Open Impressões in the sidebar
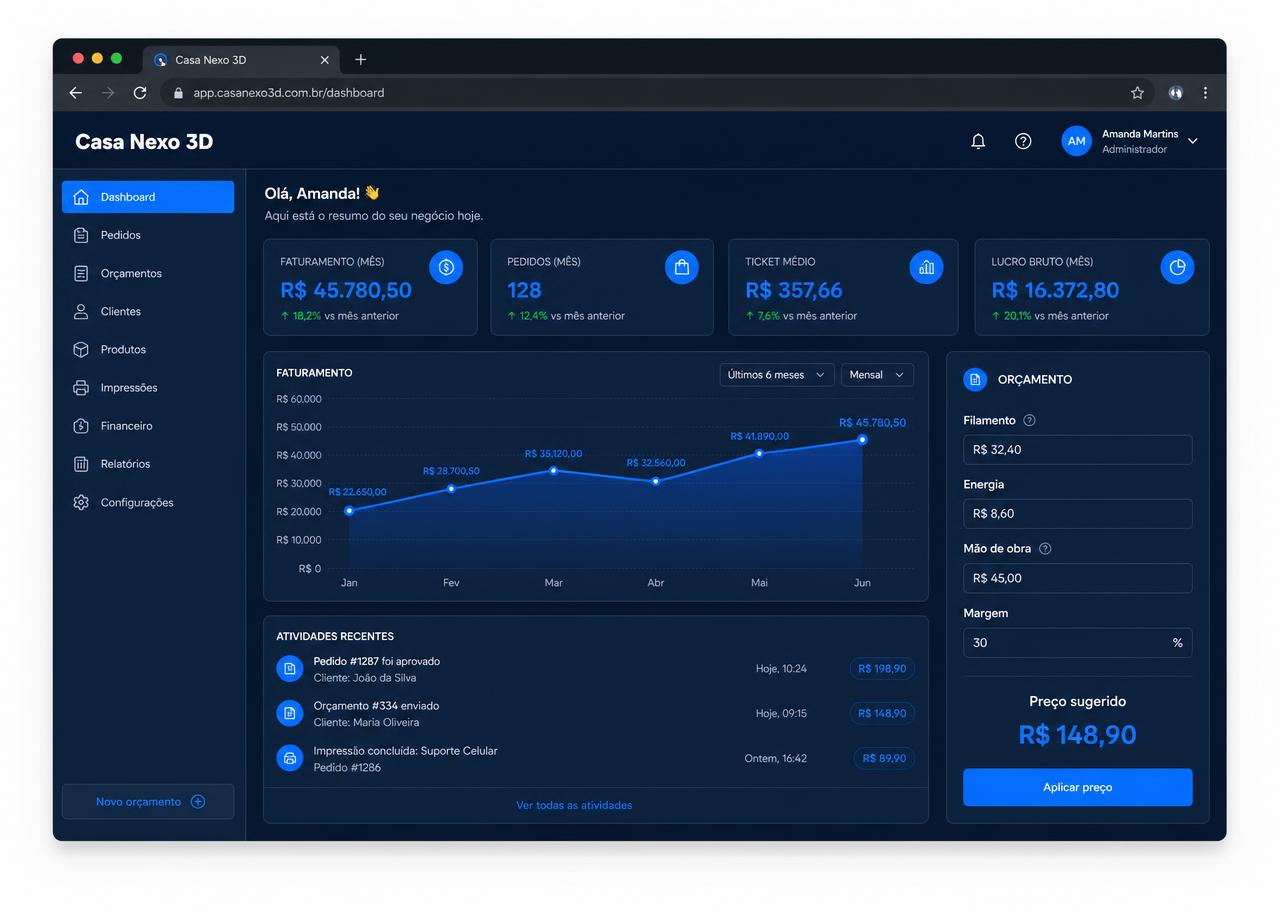 click(x=148, y=388)
